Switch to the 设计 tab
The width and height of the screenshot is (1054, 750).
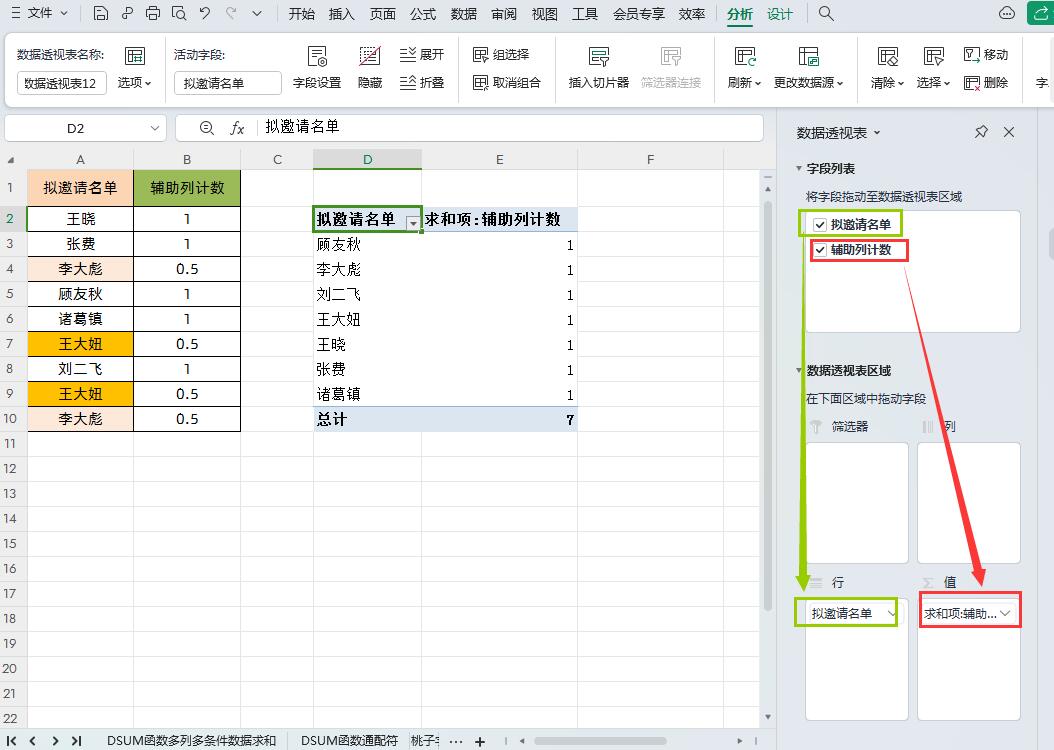pyautogui.click(x=780, y=13)
